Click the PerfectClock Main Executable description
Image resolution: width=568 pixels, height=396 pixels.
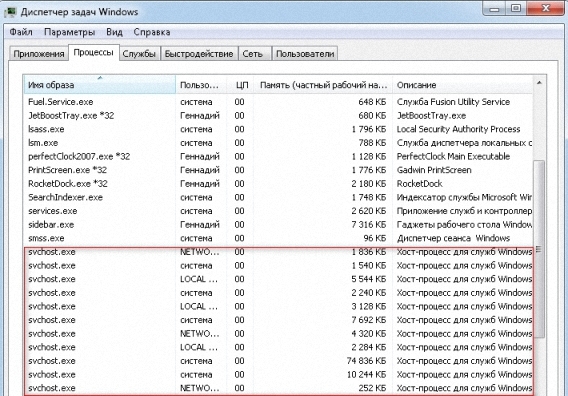coord(453,156)
